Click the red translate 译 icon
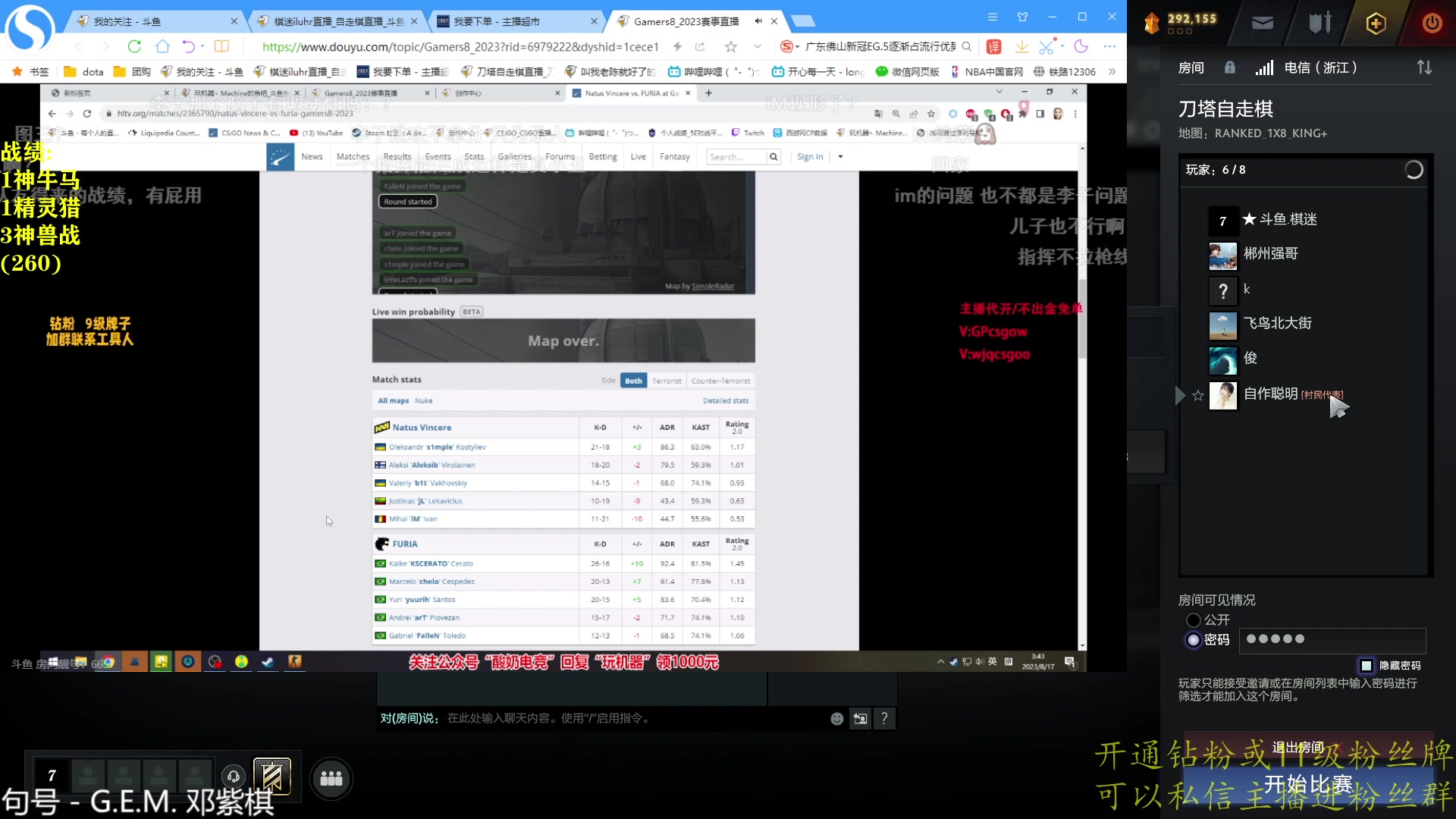The width and height of the screenshot is (1456, 819). click(993, 47)
